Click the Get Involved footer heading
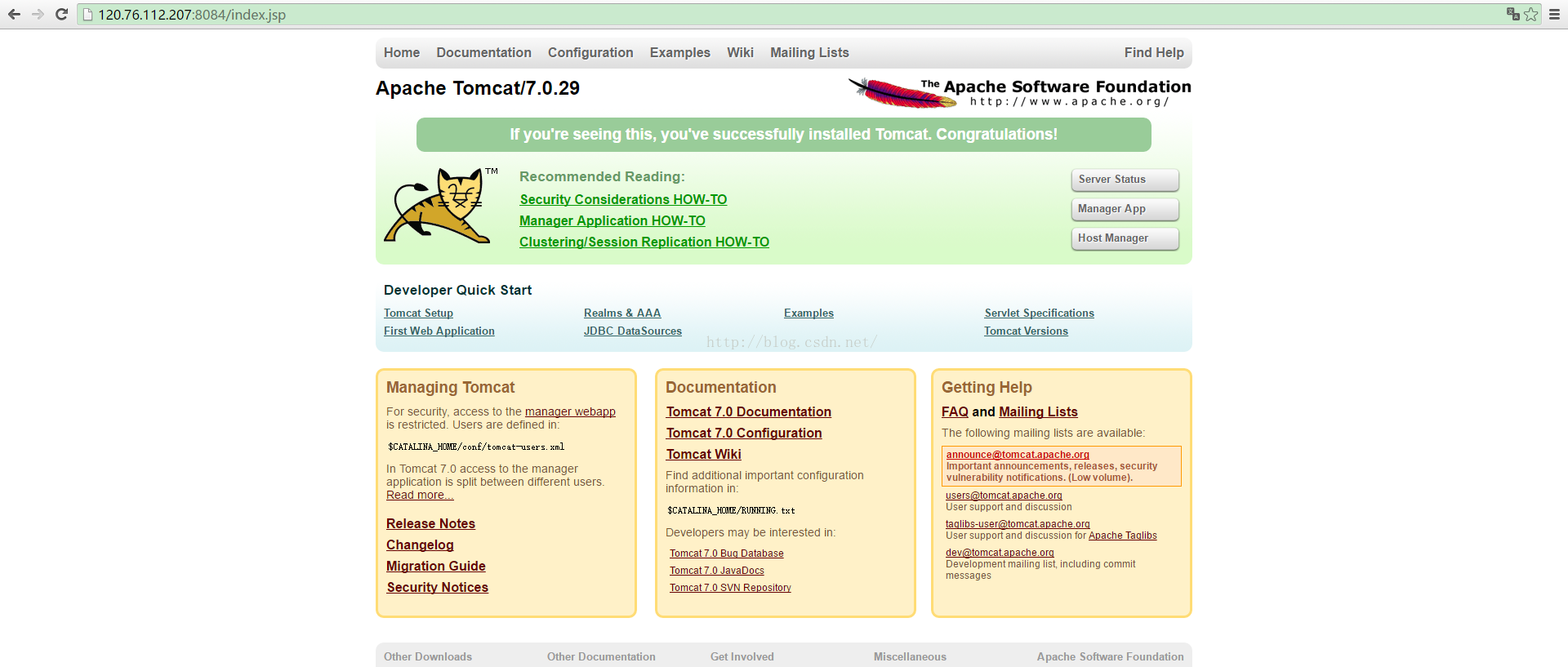Image resolution: width=1568 pixels, height=667 pixels. pyautogui.click(x=742, y=656)
